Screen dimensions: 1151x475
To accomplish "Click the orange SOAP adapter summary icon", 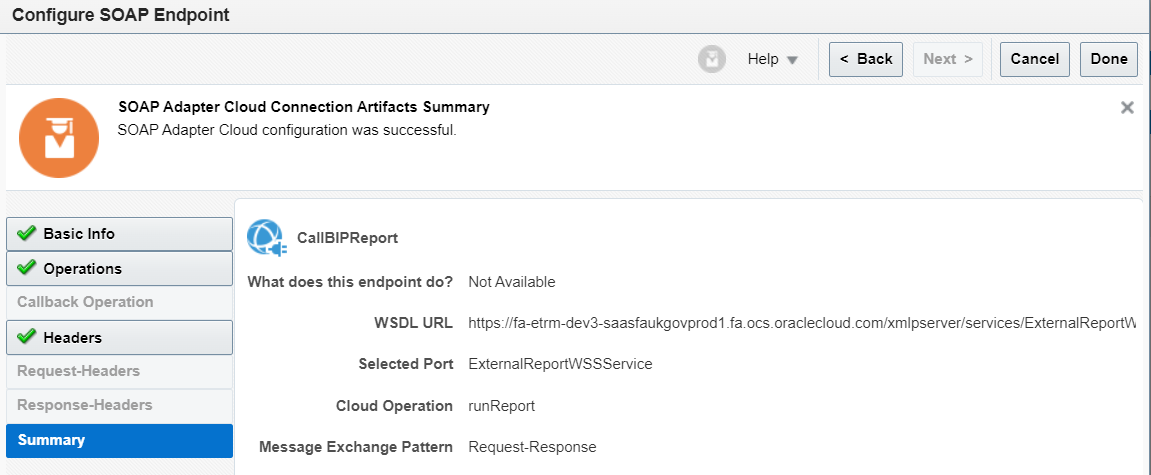I will [x=59, y=138].
